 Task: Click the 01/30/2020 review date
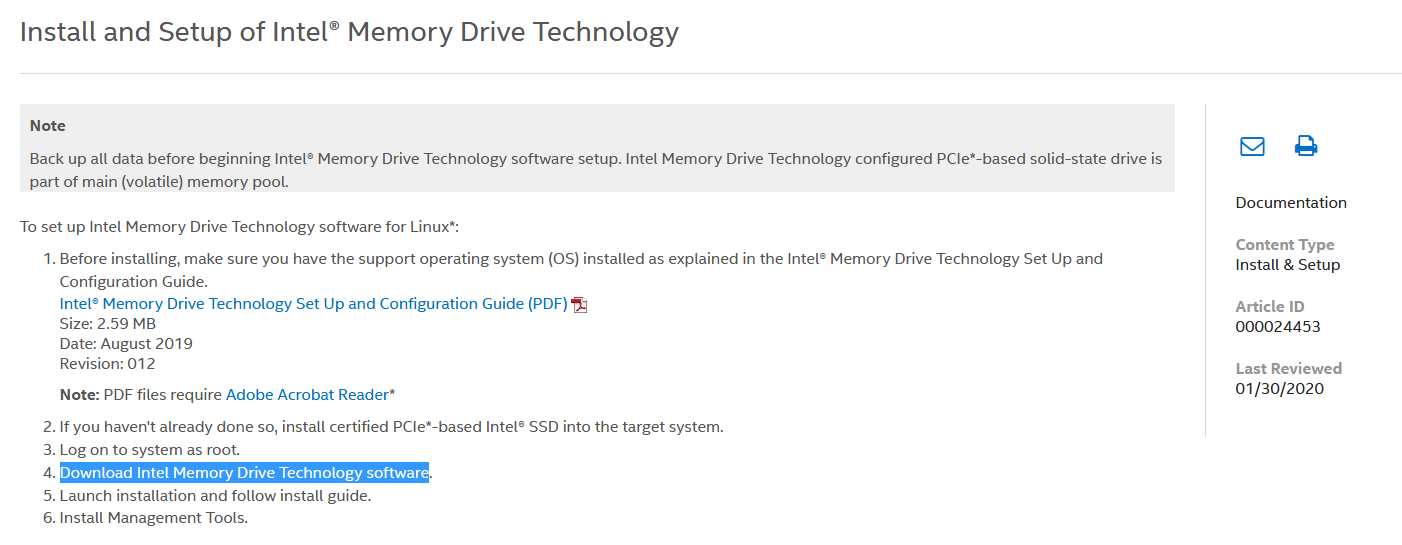tap(1280, 389)
